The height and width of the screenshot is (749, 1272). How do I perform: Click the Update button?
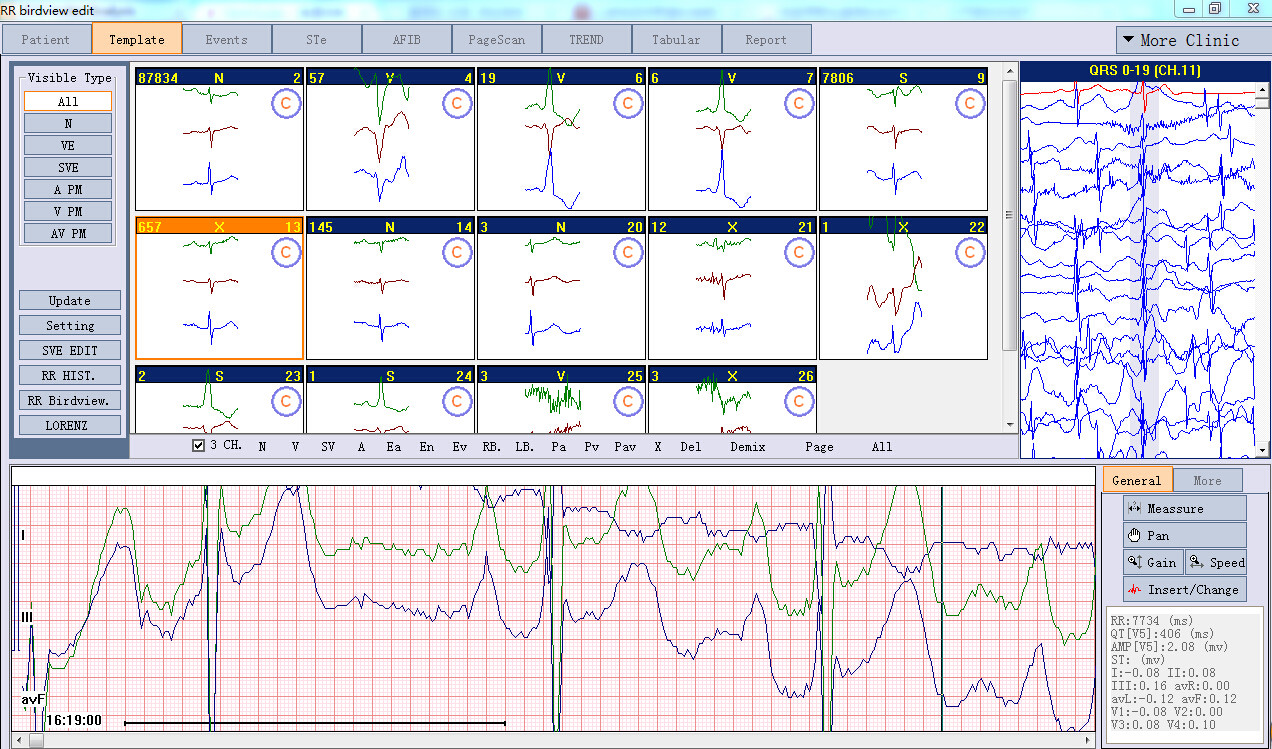[x=70, y=300]
